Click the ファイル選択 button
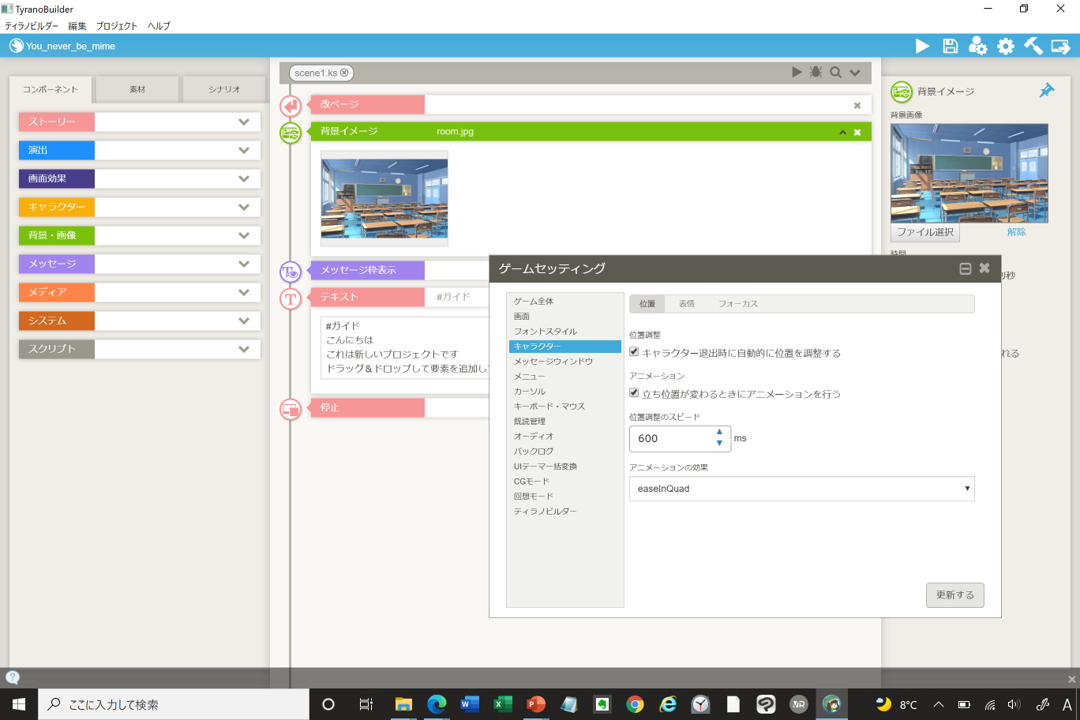Viewport: 1080px width, 720px height. (x=925, y=232)
